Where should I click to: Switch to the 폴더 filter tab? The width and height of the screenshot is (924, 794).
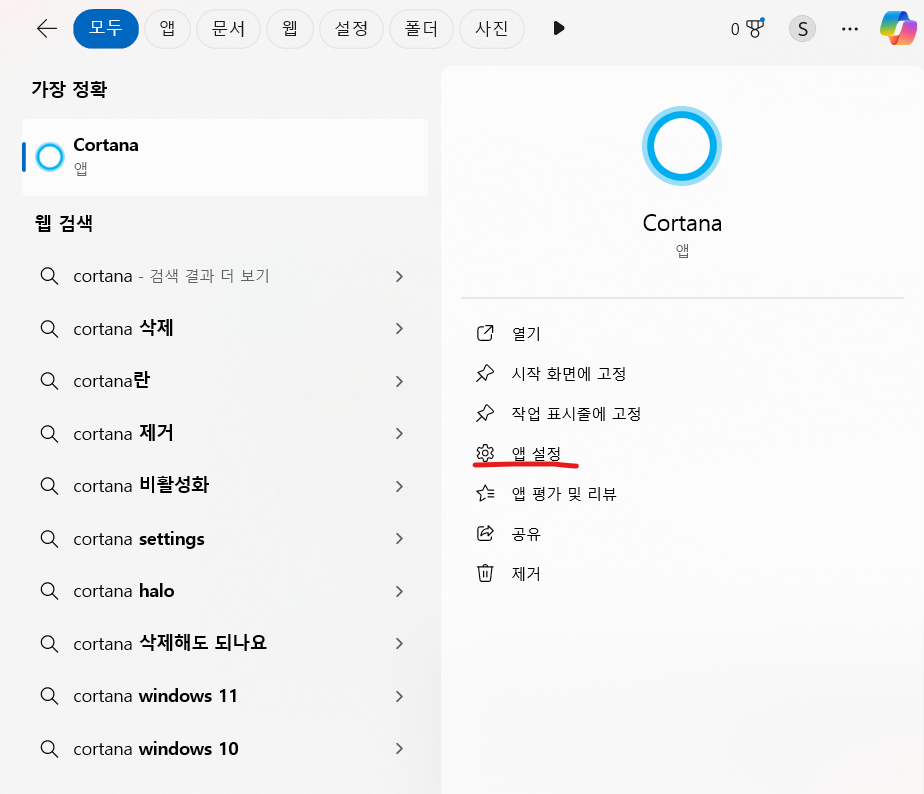[x=421, y=28]
